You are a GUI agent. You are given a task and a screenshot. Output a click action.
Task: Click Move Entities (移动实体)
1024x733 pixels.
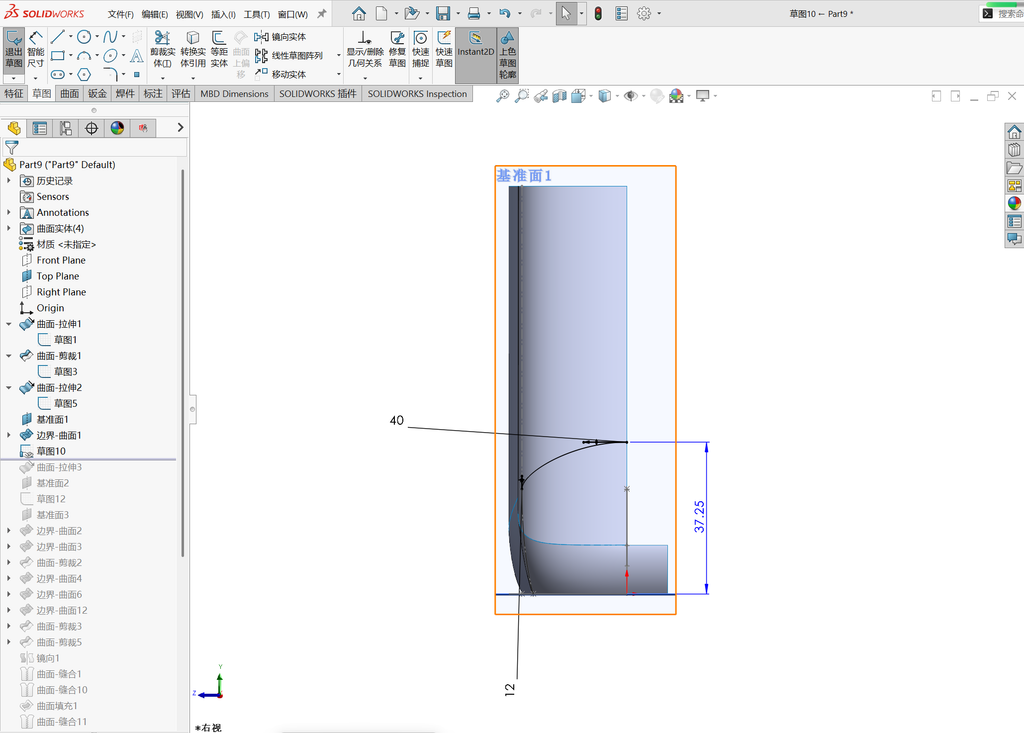[x=280, y=74]
